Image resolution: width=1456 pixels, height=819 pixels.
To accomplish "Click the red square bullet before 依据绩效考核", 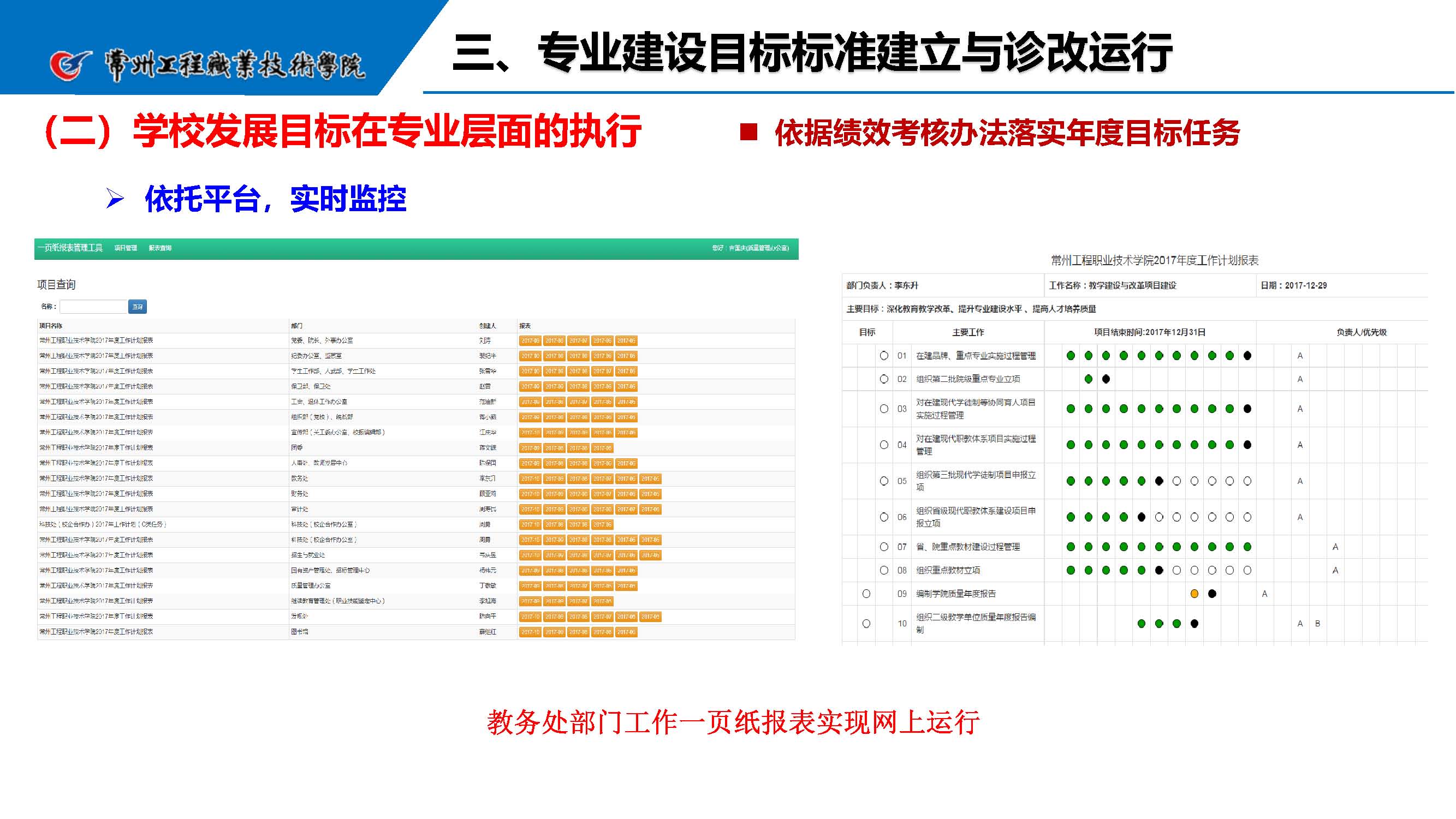I will point(749,132).
